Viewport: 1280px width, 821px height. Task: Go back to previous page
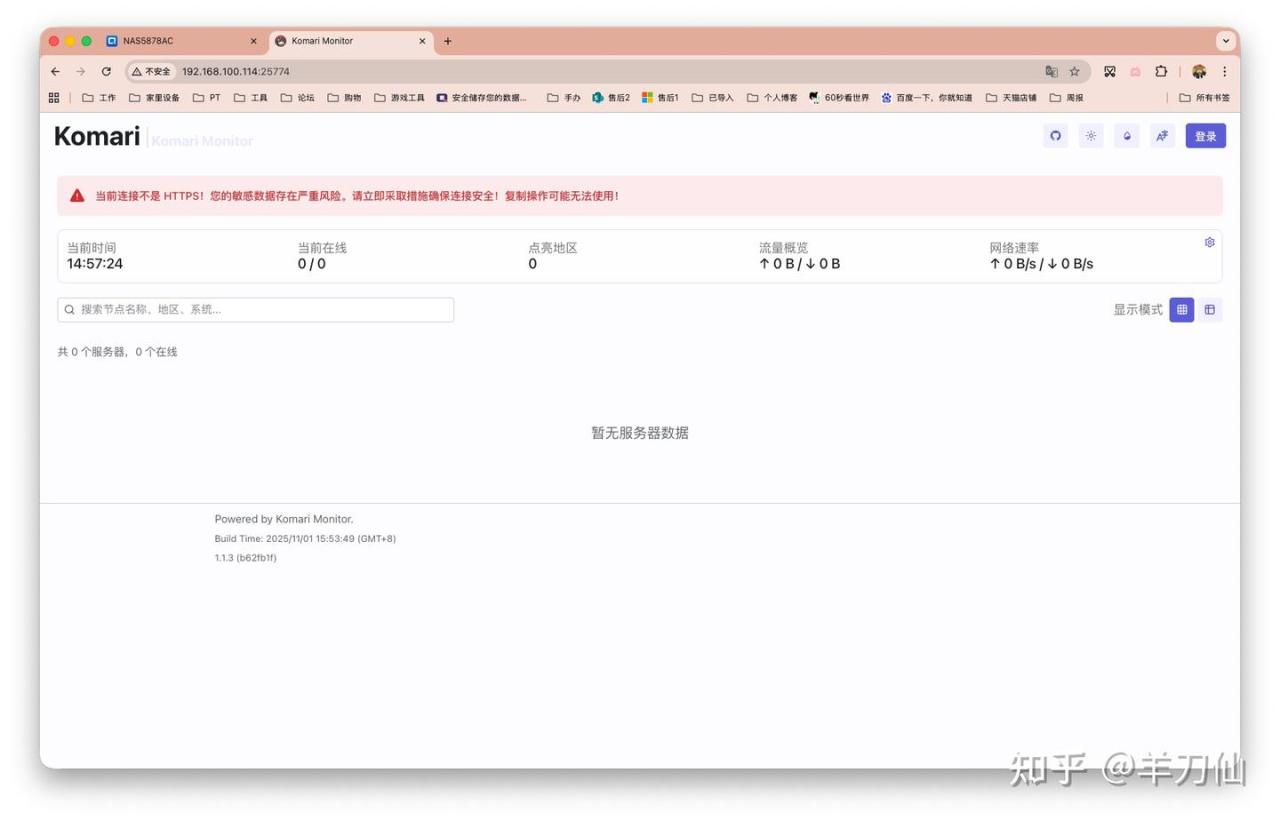point(55,72)
